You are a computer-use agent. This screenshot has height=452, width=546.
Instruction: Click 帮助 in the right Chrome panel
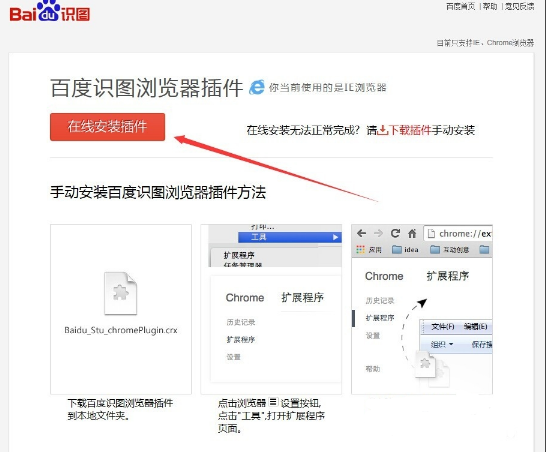[373, 369]
